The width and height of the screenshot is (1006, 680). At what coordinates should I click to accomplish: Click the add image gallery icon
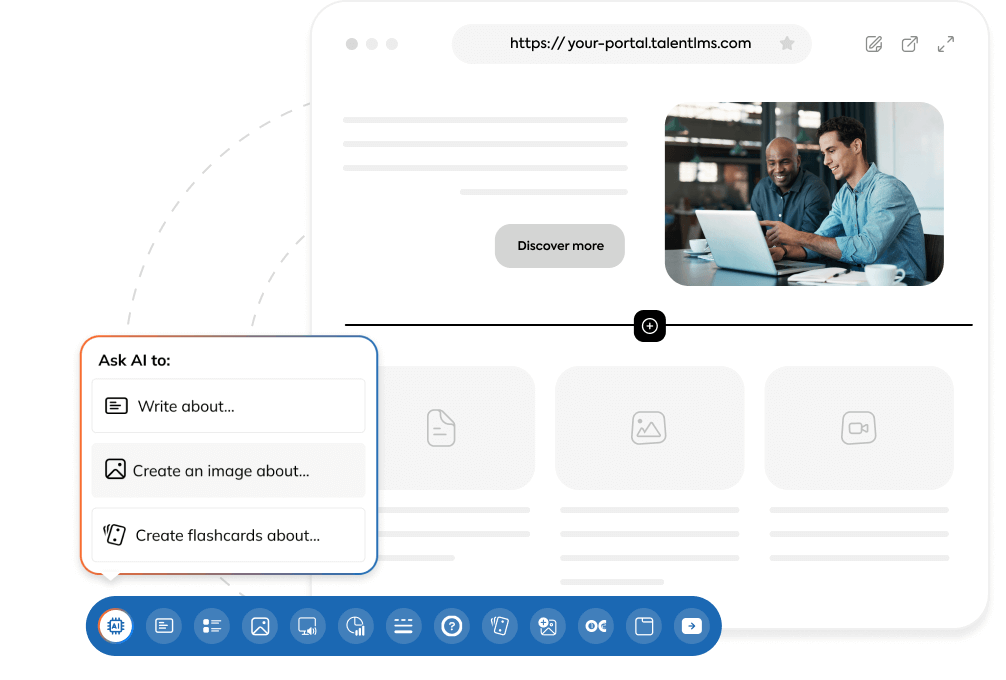click(547, 626)
